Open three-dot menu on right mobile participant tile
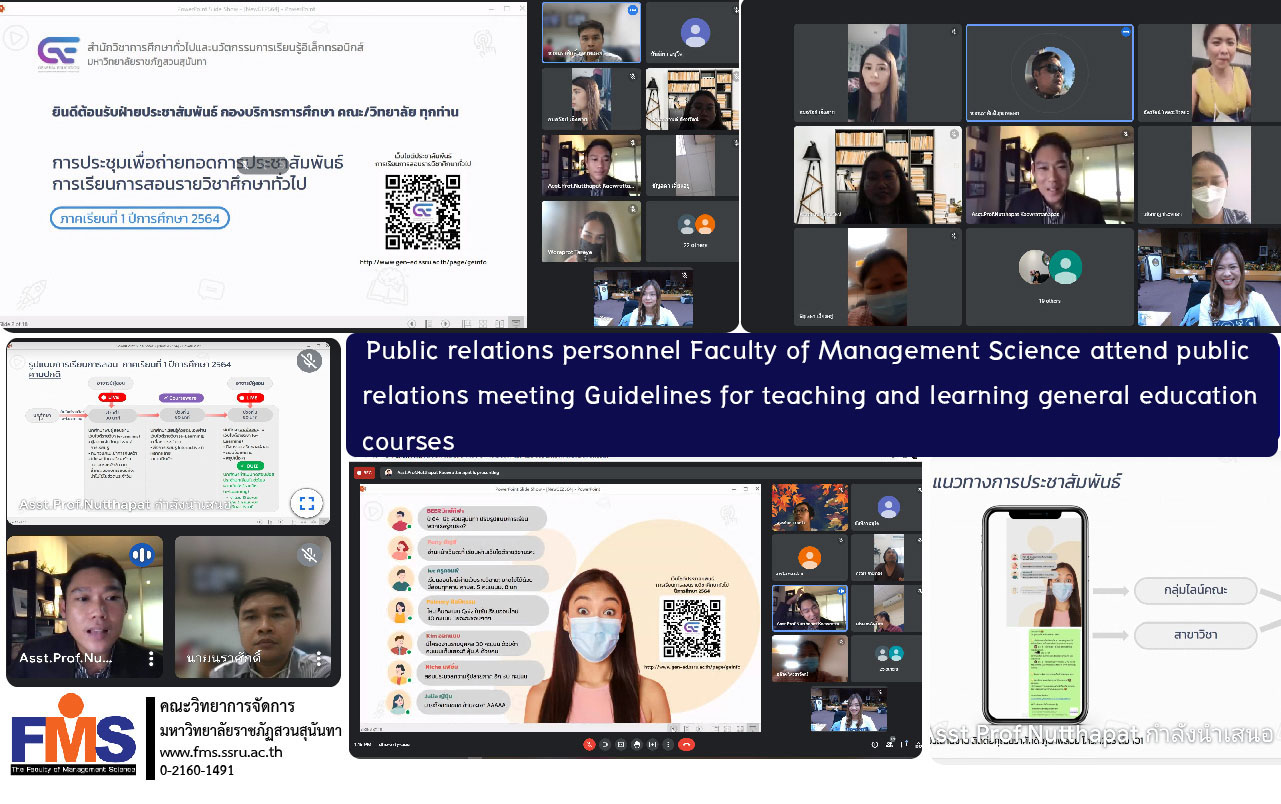Image resolution: width=1281 pixels, height=804 pixels. 319,658
